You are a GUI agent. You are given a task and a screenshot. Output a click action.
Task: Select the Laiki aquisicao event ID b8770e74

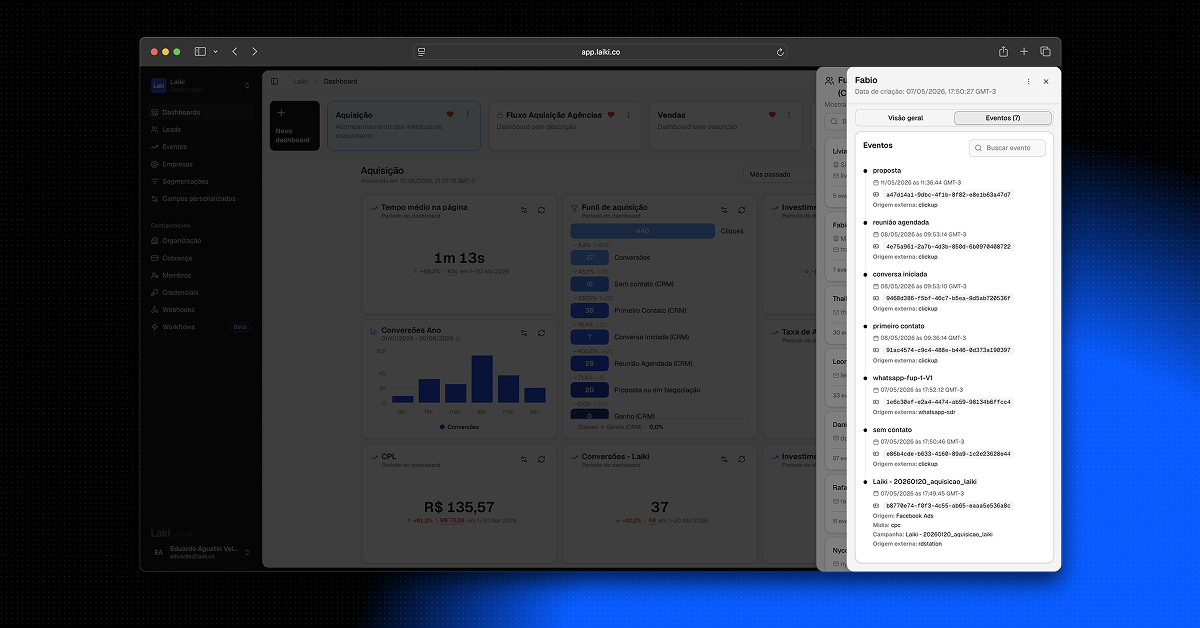(x=948, y=506)
